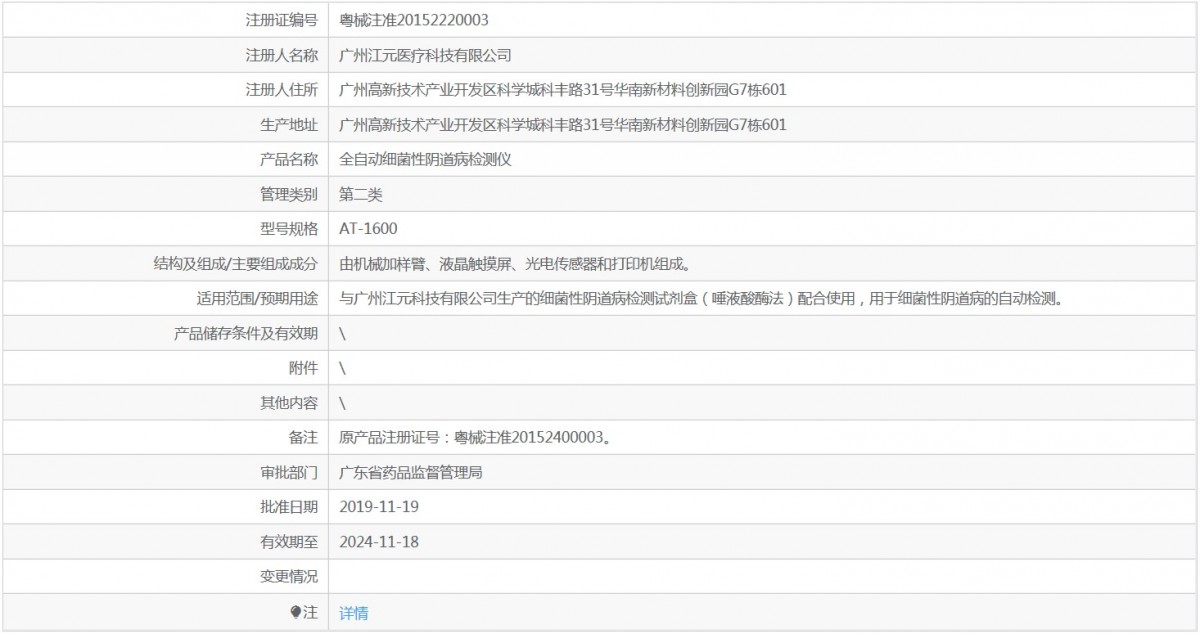Click the 批准日期 label
This screenshot has width=1200, height=634.
[x=289, y=507]
